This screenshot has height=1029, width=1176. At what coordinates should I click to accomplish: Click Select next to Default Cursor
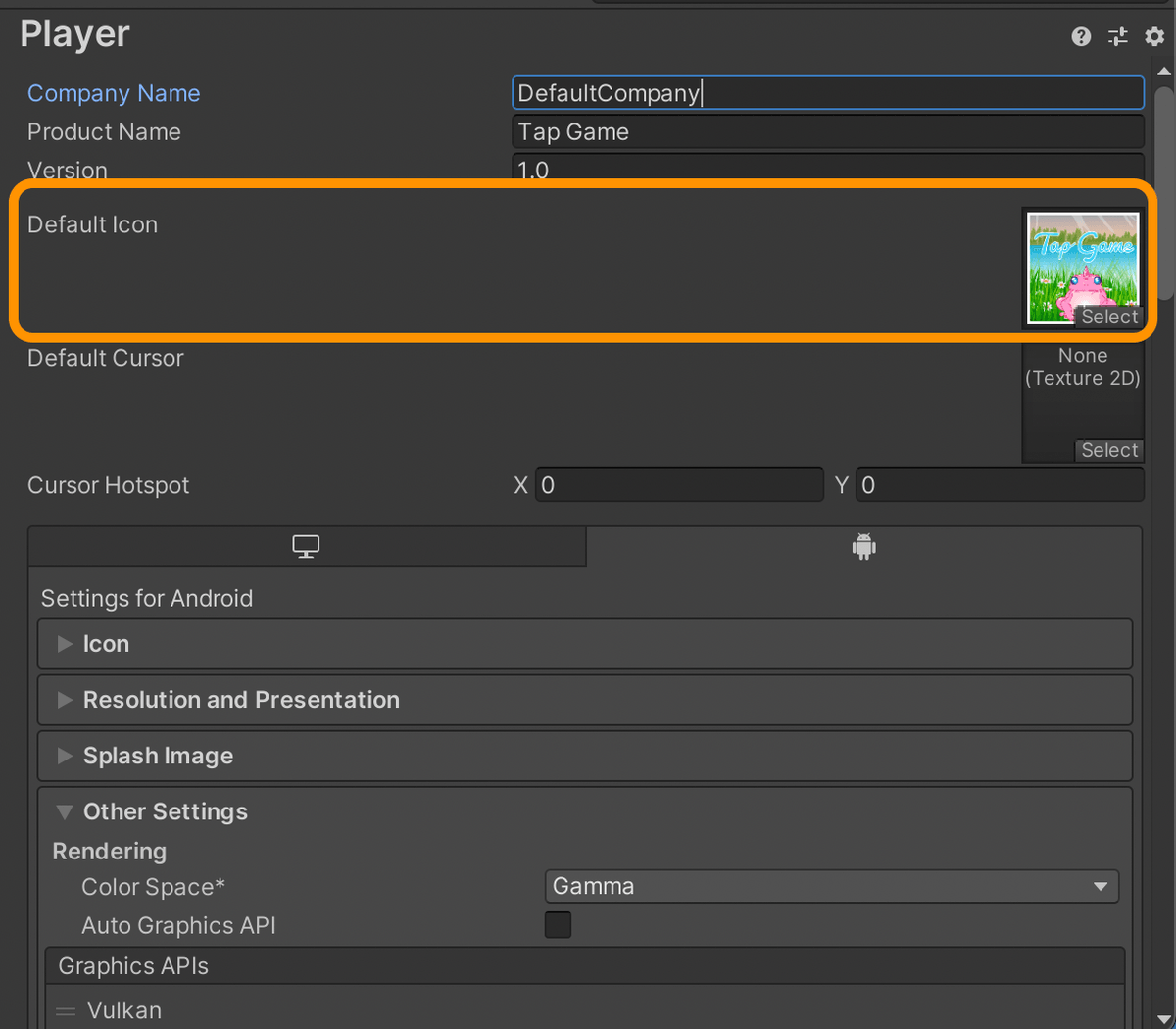tap(1108, 450)
